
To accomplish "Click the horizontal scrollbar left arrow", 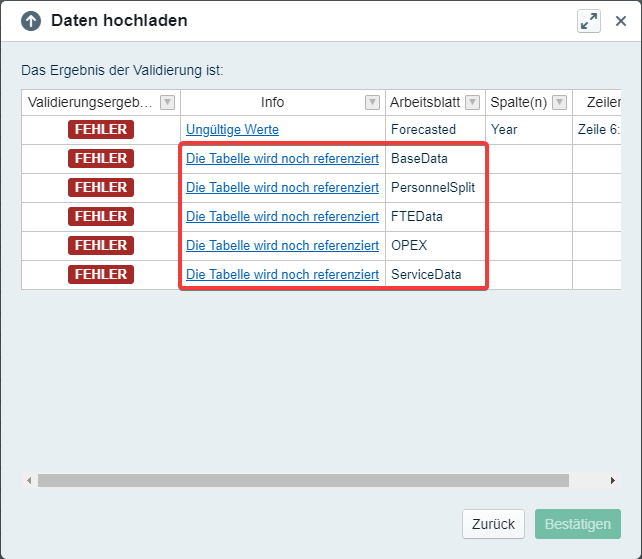I will [x=29, y=481].
